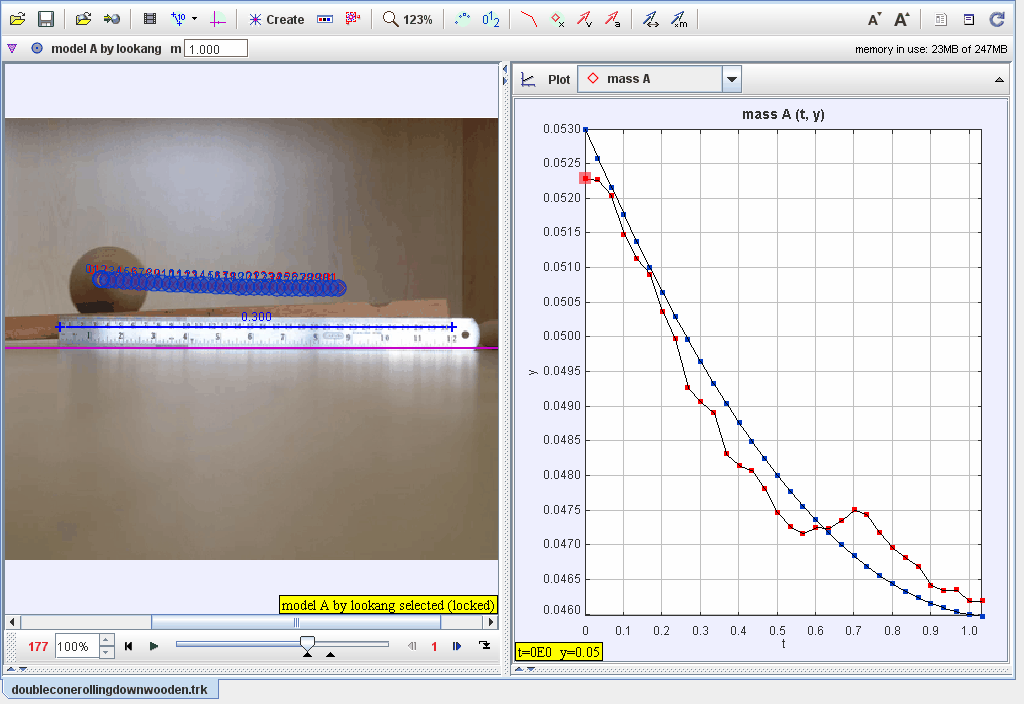
Task: Open the Track Control icon
Action: (x=325, y=19)
